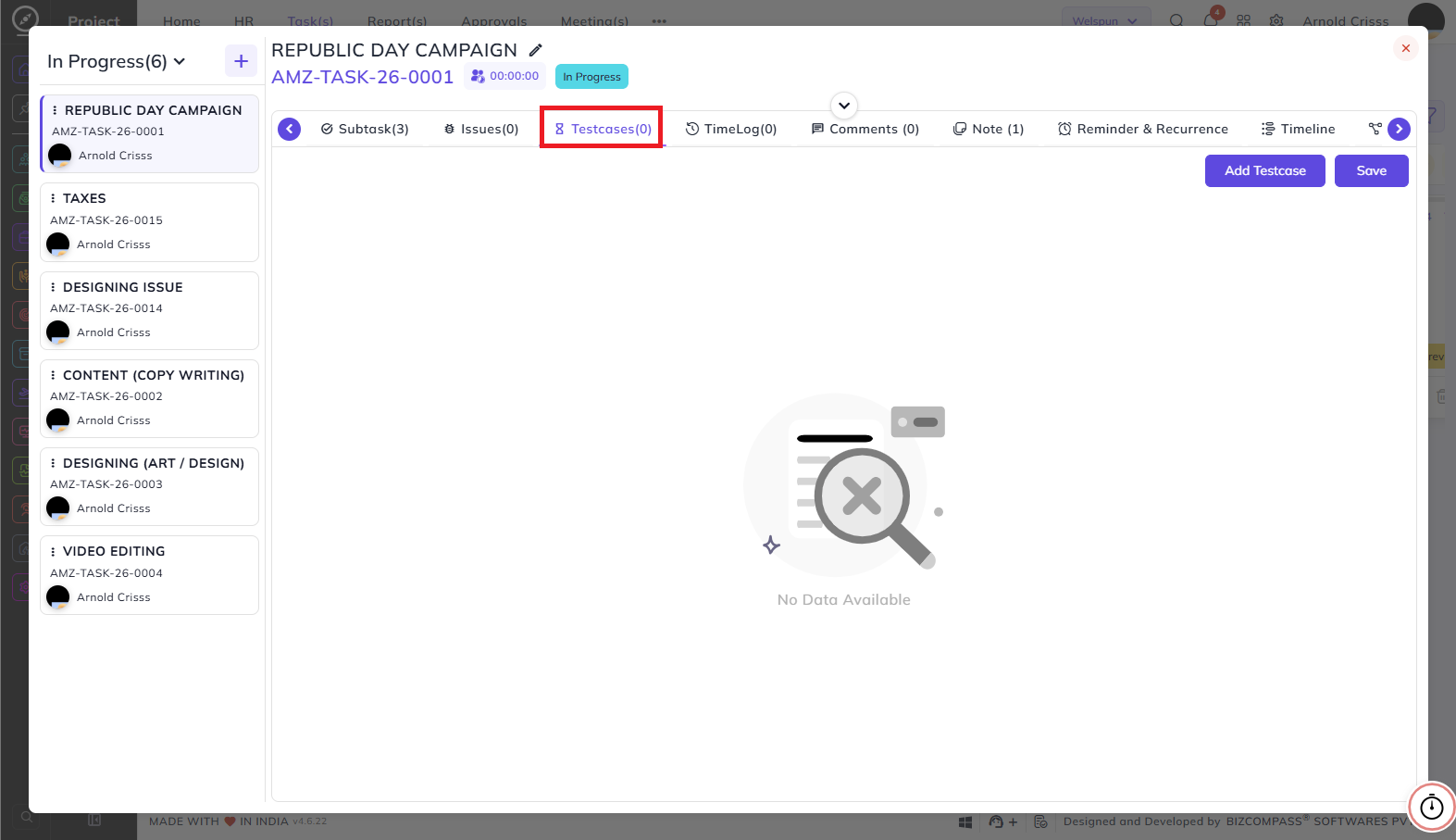Click the Add Testcase button
The height and width of the screenshot is (840, 1456).
pyautogui.click(x=1265, y=170)
